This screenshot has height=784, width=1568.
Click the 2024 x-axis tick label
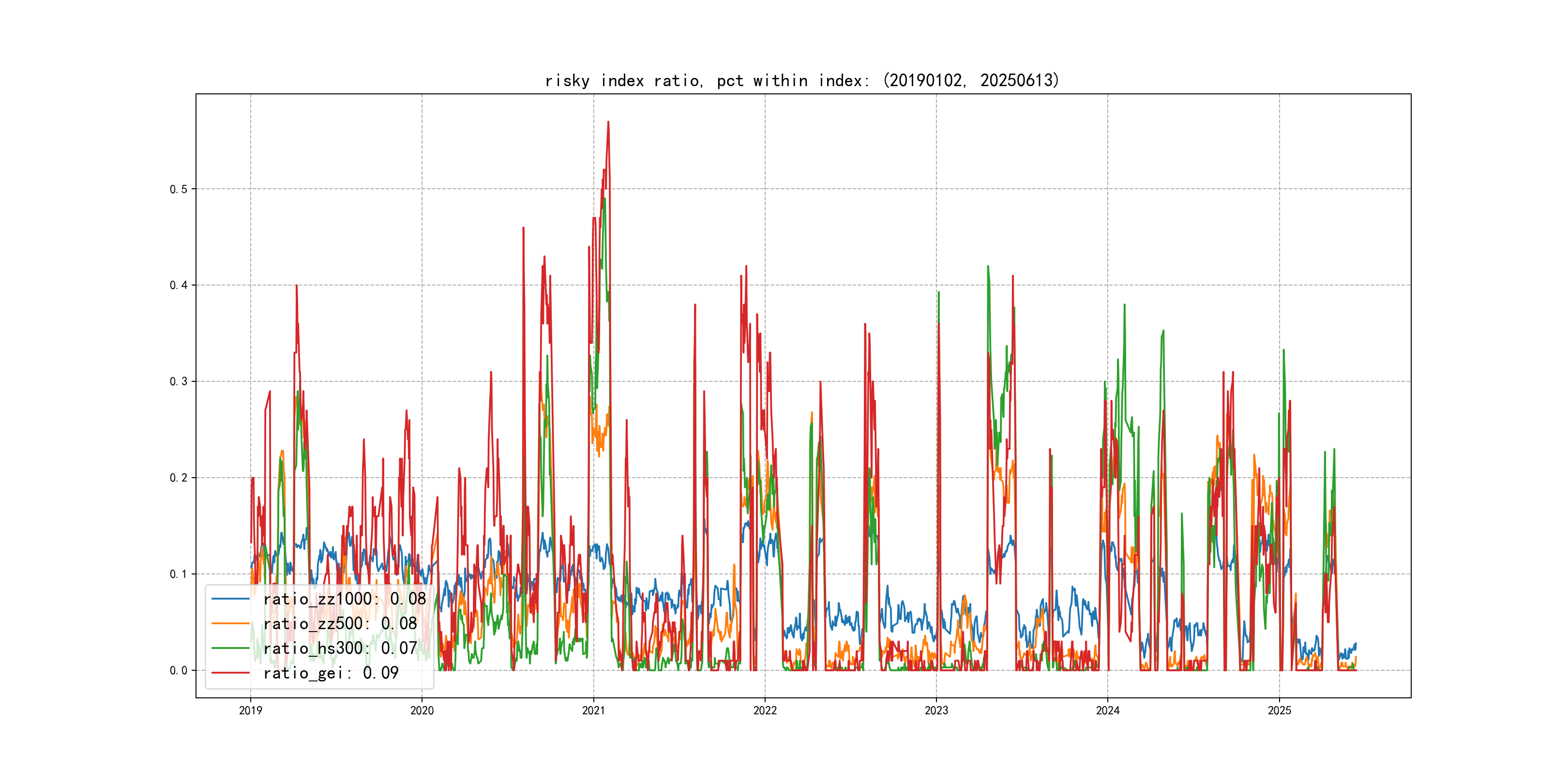pos(1108,710)
